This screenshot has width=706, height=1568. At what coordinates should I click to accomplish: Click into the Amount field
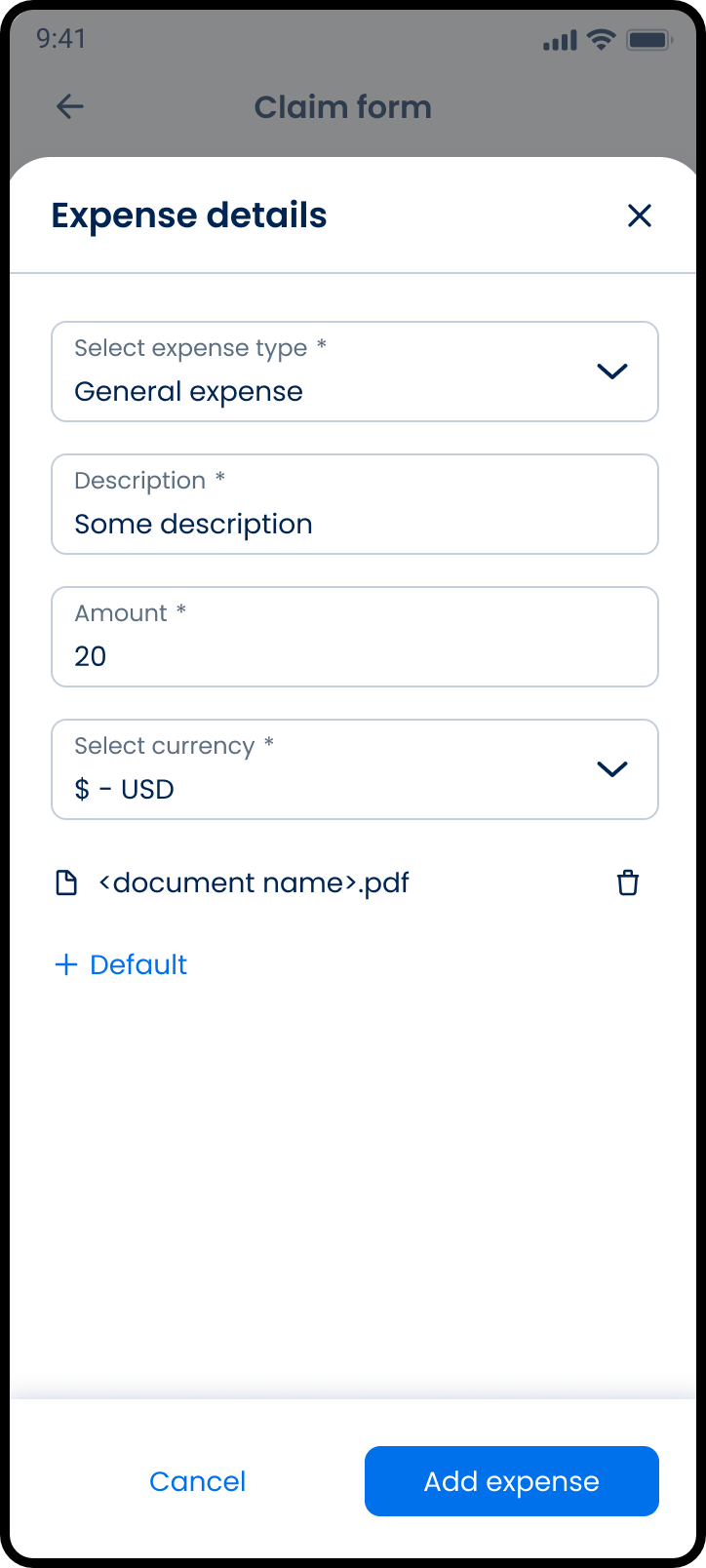354,637
